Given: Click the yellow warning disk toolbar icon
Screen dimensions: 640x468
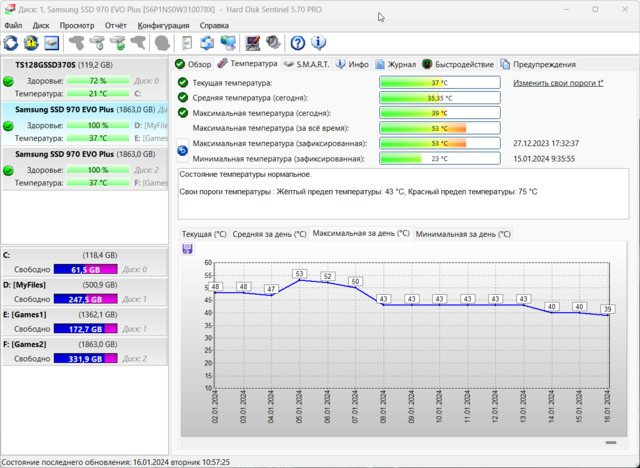Looking at the screenshot, I should pyautogui.click(x=31, y=43).
